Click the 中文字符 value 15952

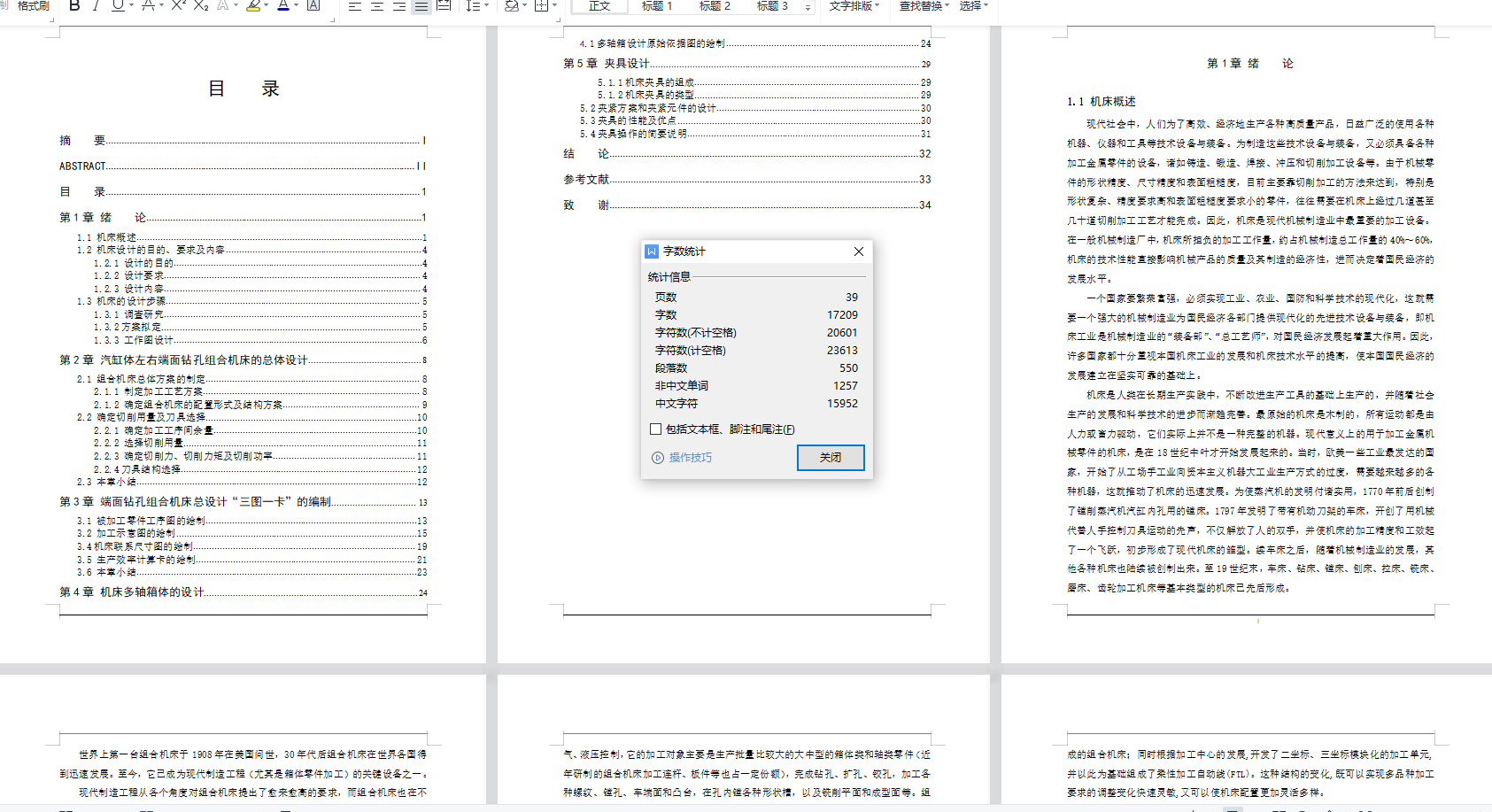tap(842, 403)
